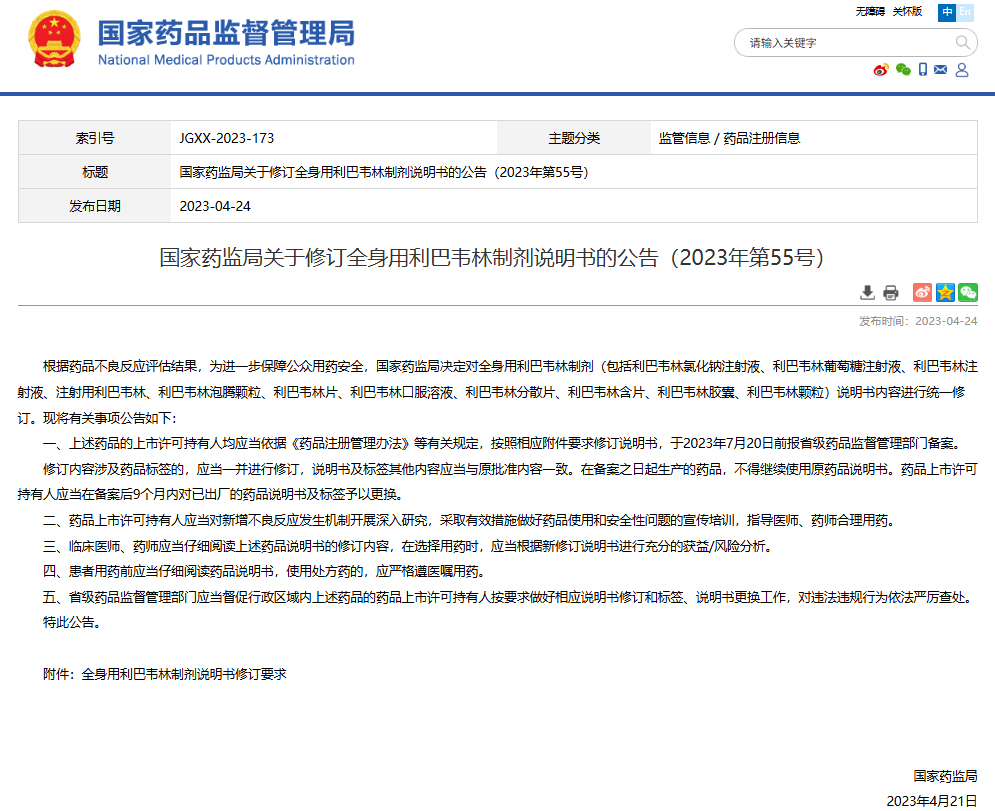Image resolution: width=995 pixels, height=811 pixels.
Task: Click 监管信息 / 药品注册信息 category text
Action: (x=729, y=138)
